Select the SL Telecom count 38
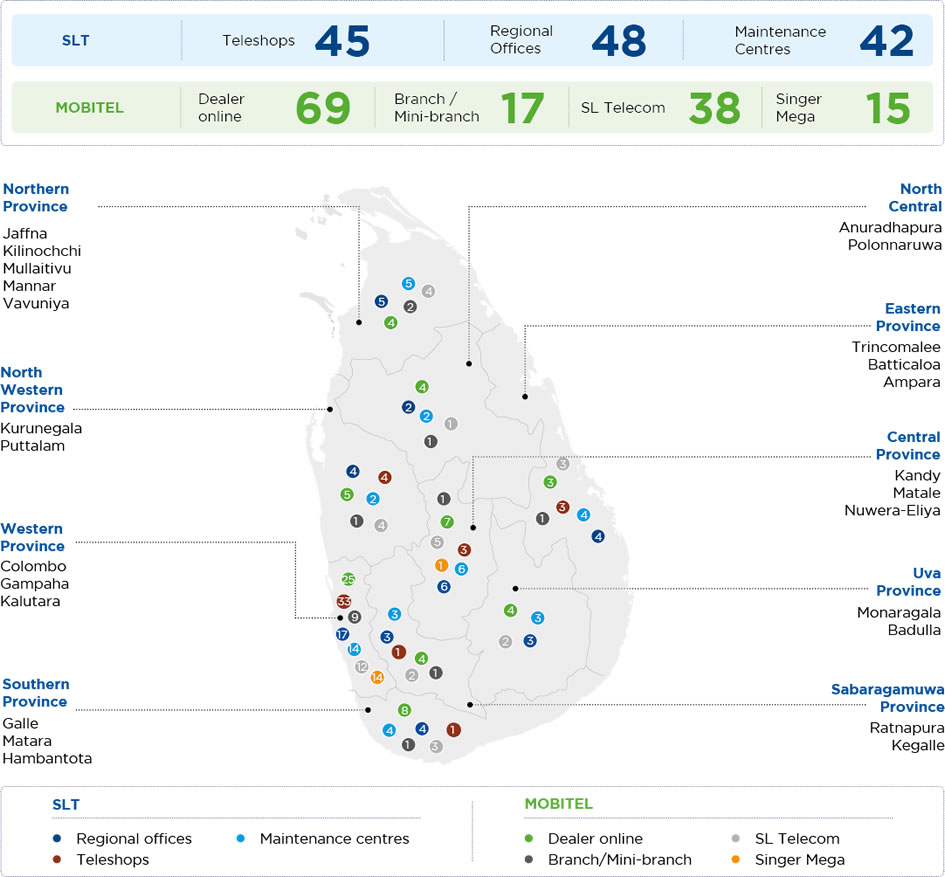The image size is (945, 877). [x=715, y=108]
